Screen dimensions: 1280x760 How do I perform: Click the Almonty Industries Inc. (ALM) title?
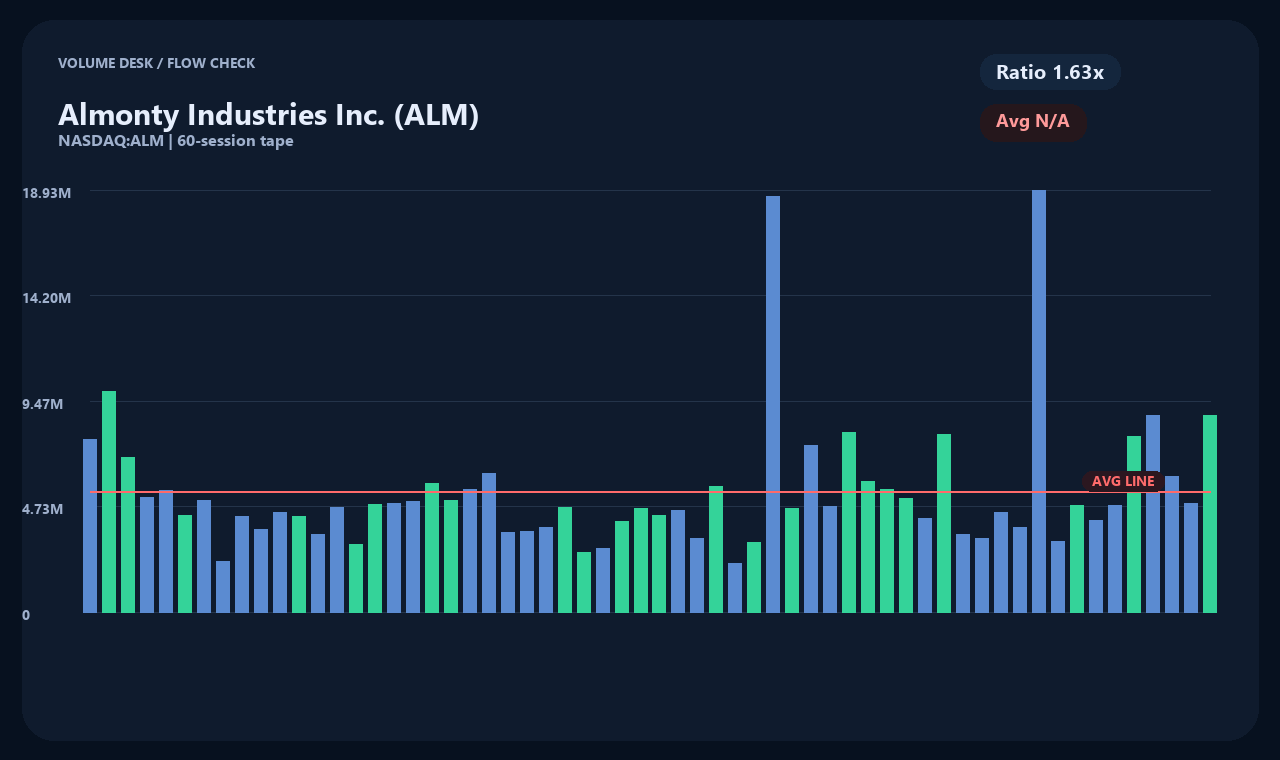coord(269,115)
